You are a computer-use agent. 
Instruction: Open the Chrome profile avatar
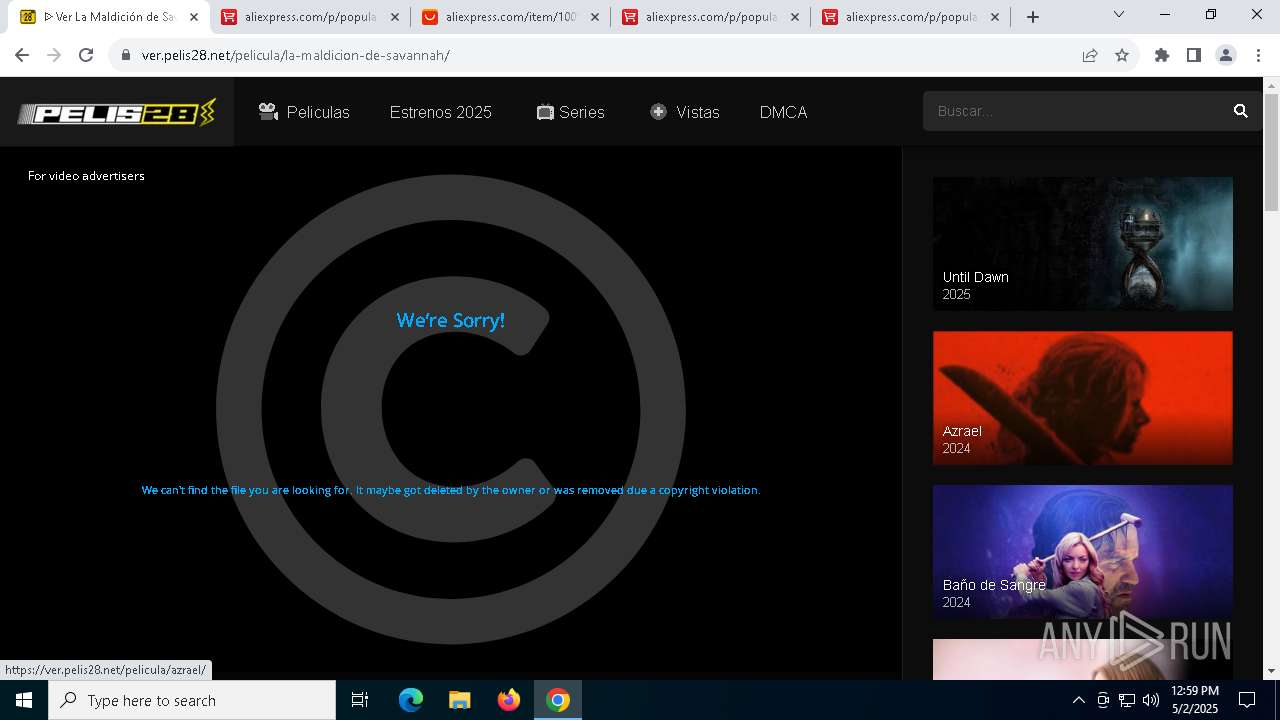[x=1226, y=55]
